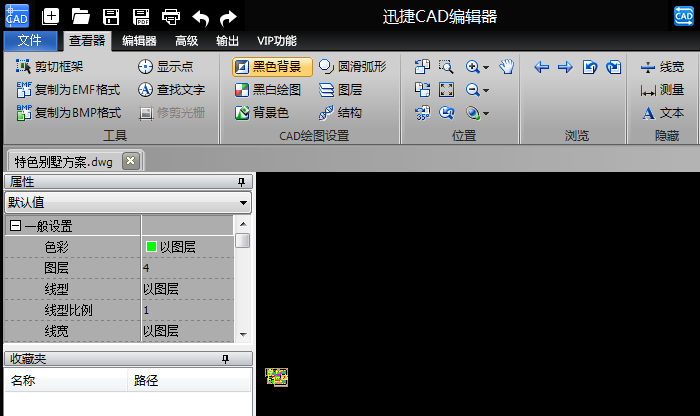Screen dimensions: 700x416
Task: Click the zoom in icon
Action: pyautogui.click(x=473, y=67)
